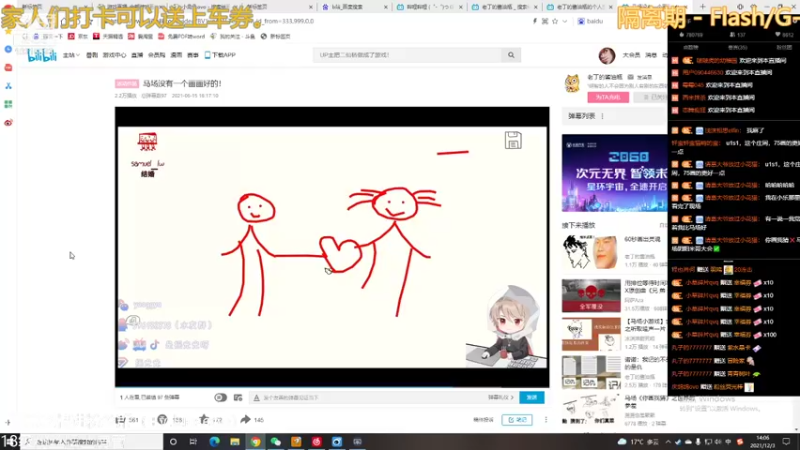
Task: Open the 60秒画出灵魂 recommended video thumbnail
Action: (590, 252)
